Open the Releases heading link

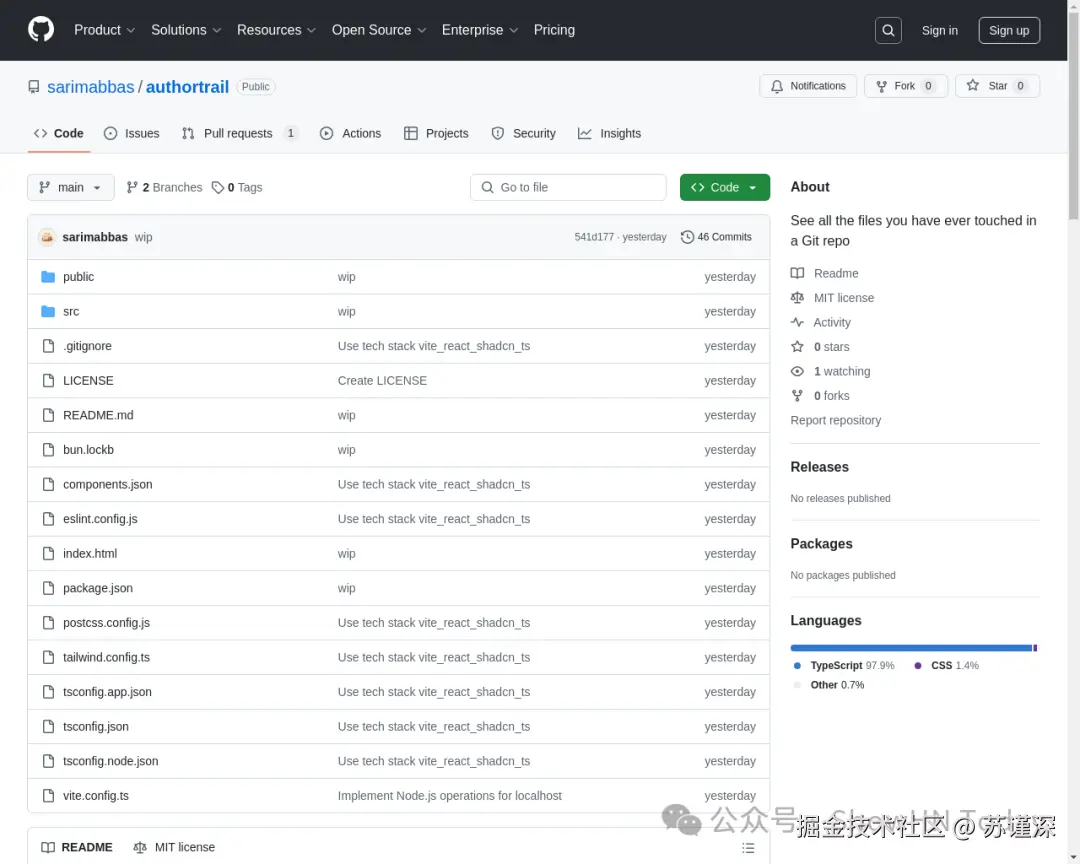pyautogui.click(x=820, y=467)
